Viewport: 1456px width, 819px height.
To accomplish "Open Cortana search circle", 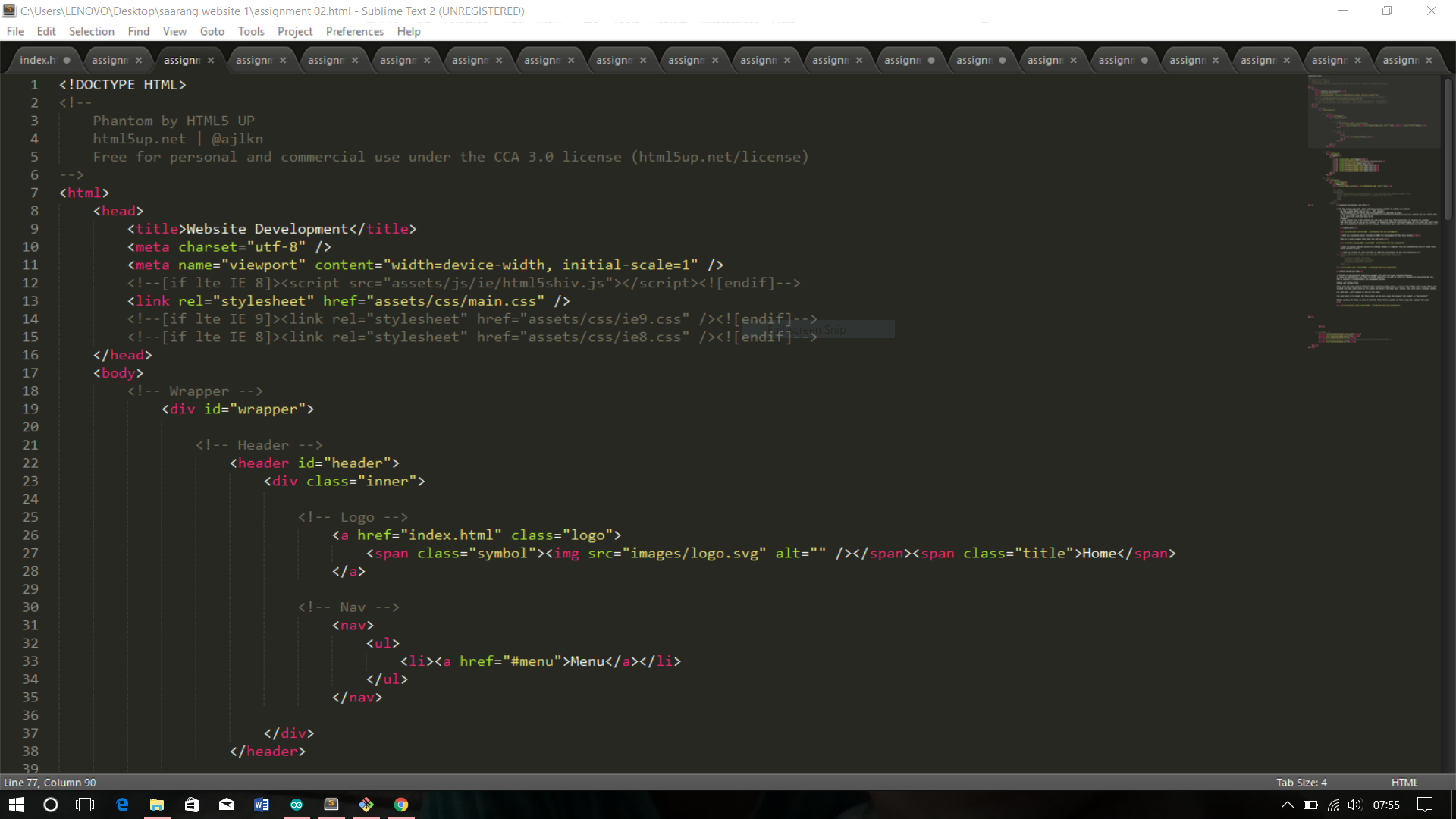I will 51,805.
